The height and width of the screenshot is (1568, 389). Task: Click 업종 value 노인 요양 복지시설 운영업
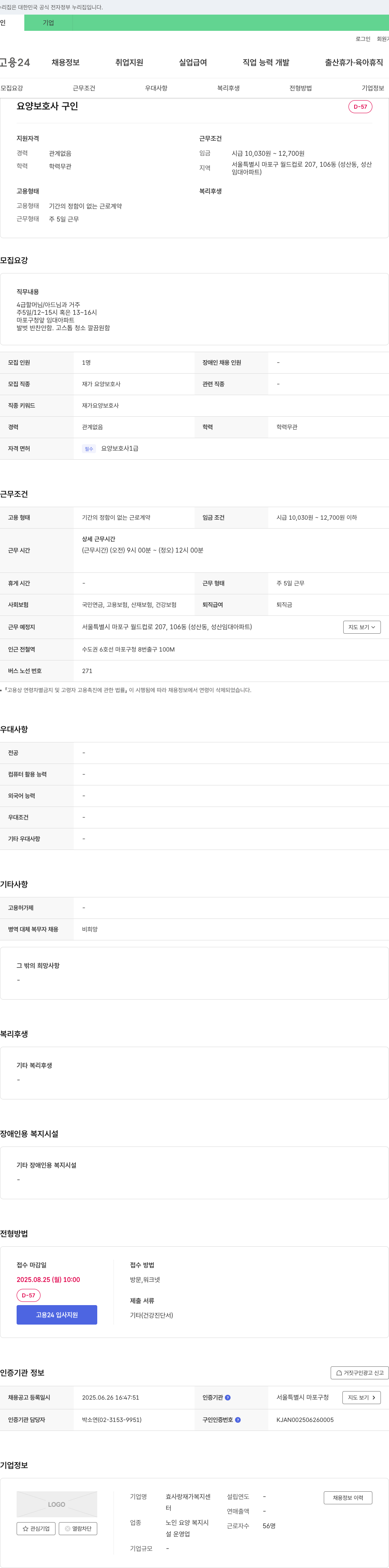[187, 1528]
